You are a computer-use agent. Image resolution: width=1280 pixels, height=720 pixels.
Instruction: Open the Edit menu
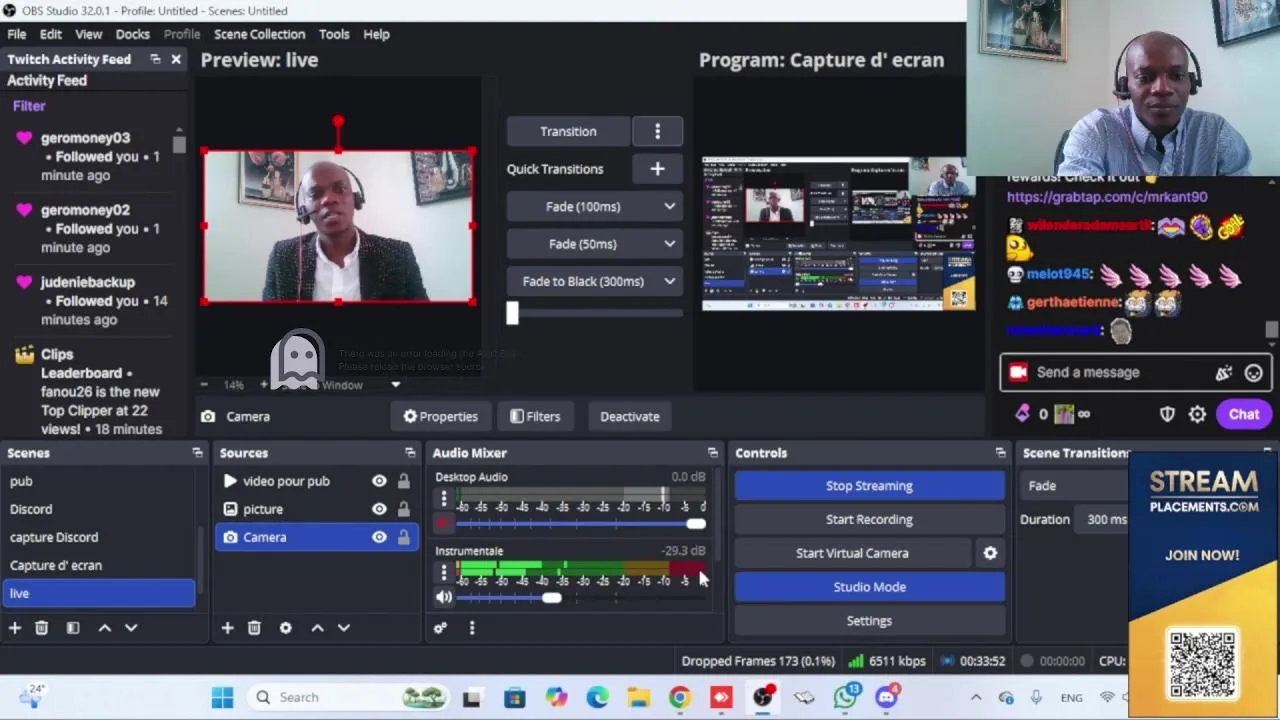pos(50,34)
